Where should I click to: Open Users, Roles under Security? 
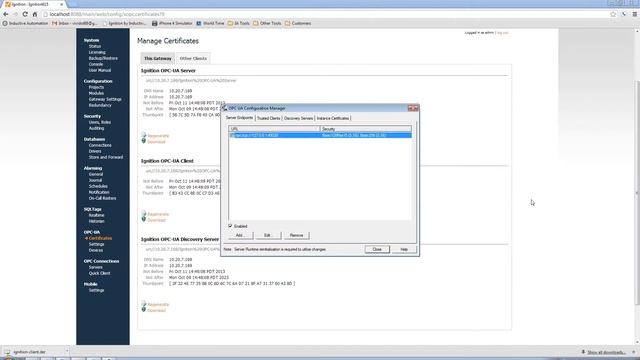100,122
